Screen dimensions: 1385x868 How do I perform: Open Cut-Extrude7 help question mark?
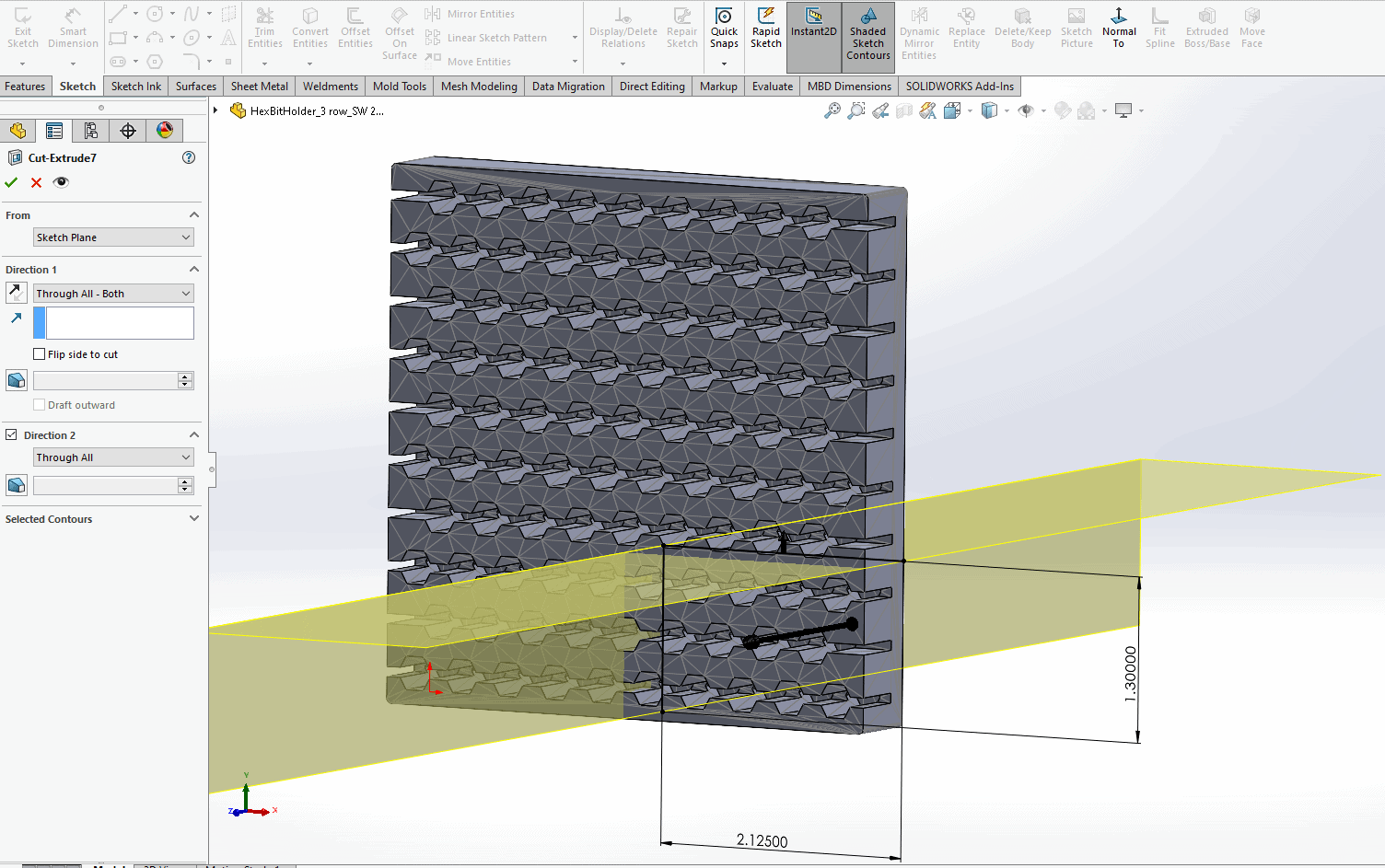[x=189, y=157]
